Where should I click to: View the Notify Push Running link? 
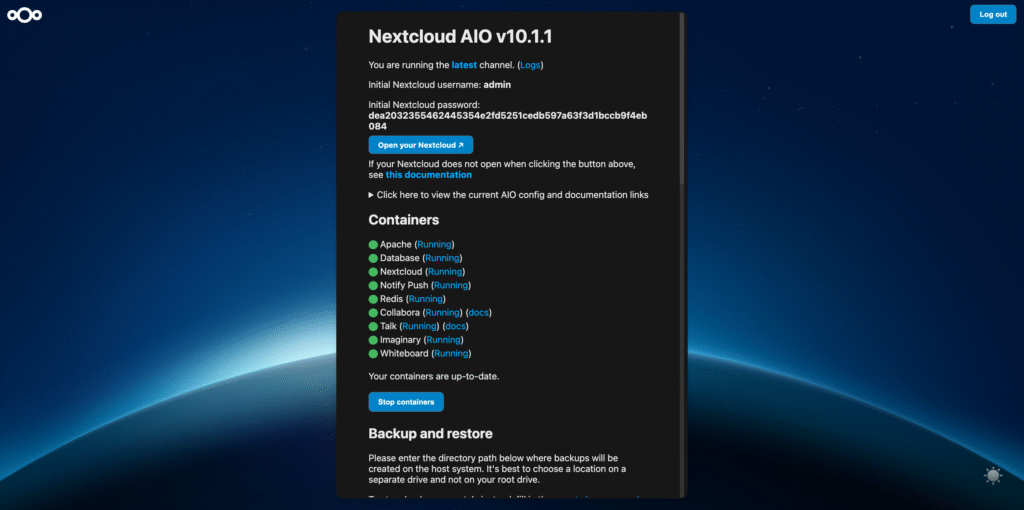pos(451,285)
